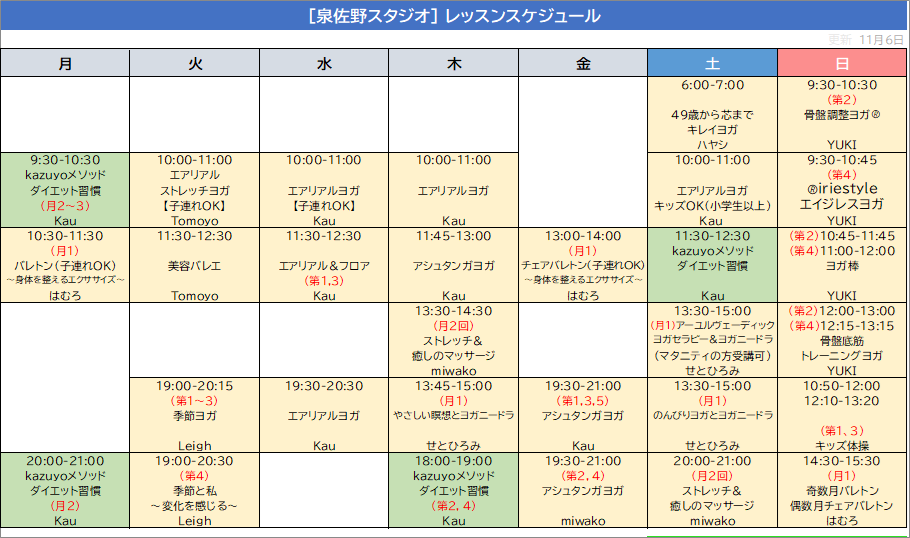Select Sunday 14:30-15:30 奇数月バレトン cell
The image size is (910, 538).
pos(842,490)
